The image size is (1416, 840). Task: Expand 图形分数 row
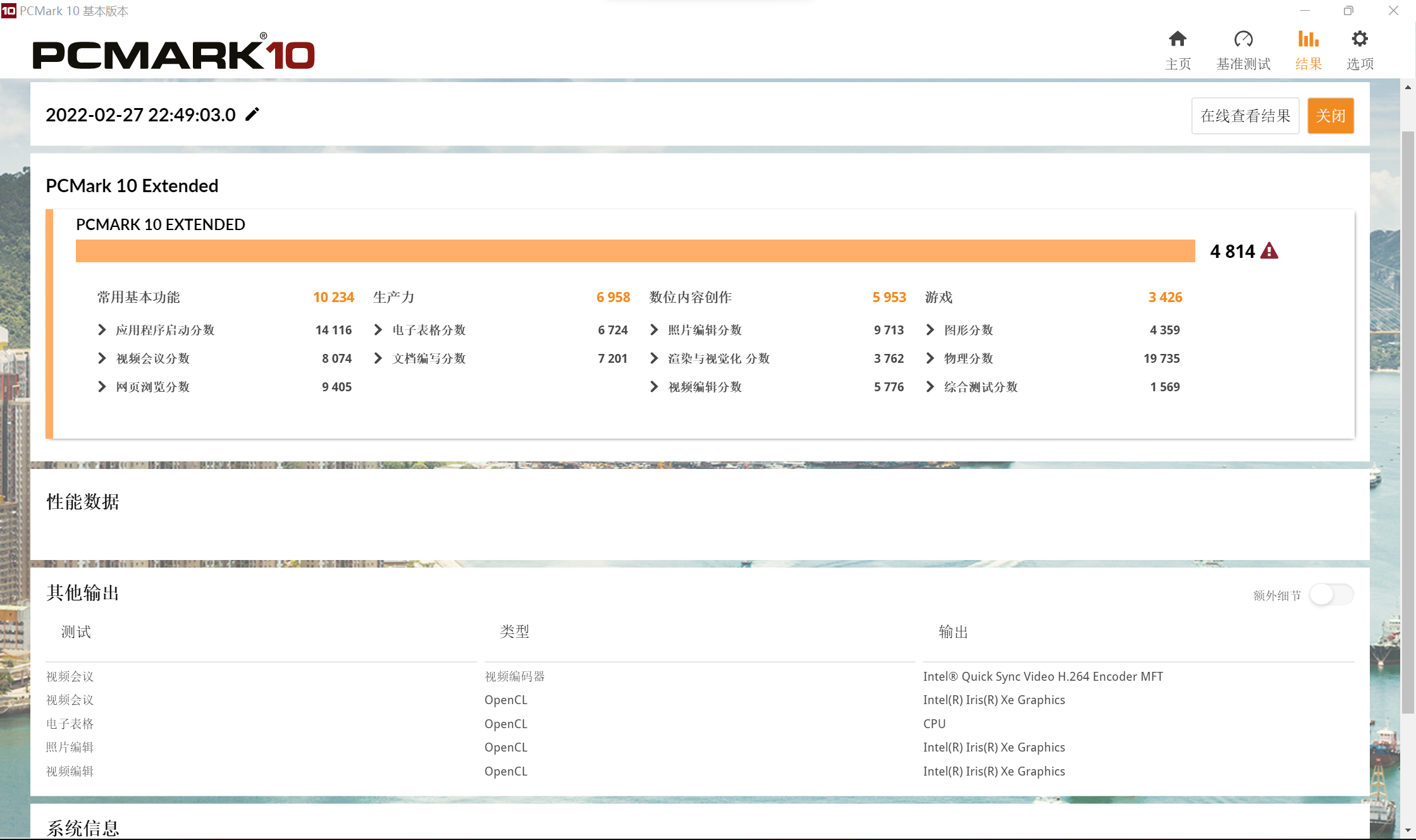(930, 330)
